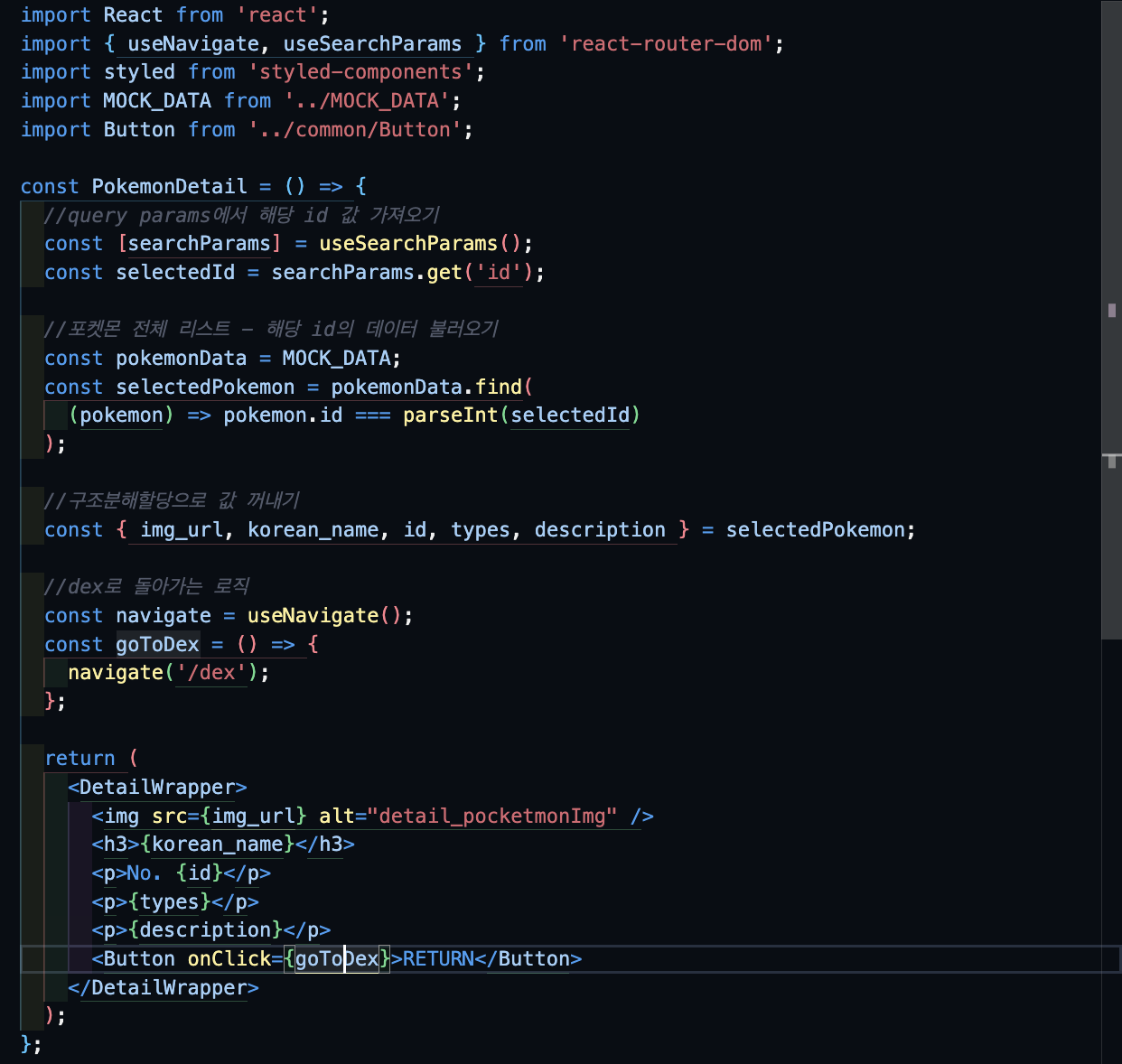The width and height of the screenshot is (1122, 1064).
Task: Click the '../common/Button' import path
Action: point(356,130)
